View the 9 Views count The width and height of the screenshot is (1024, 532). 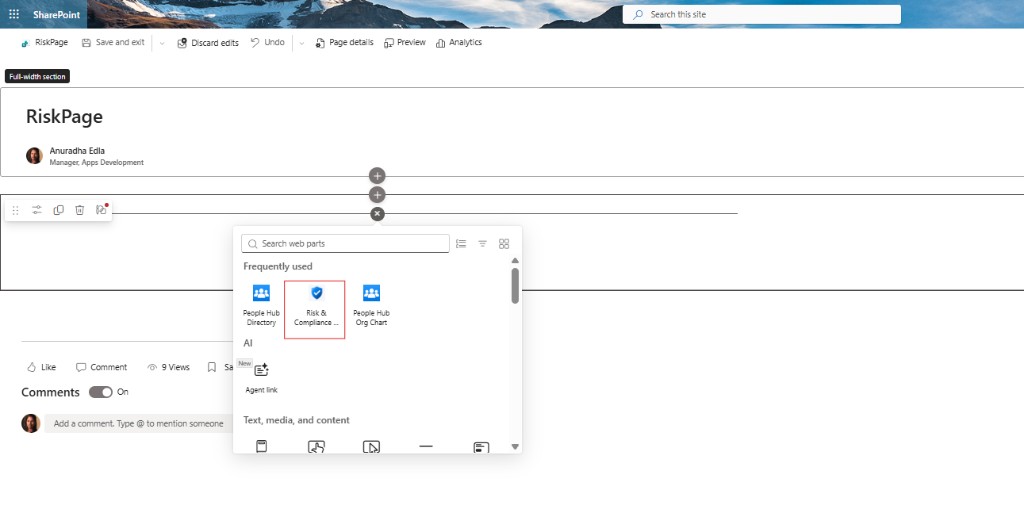(168, 368)
